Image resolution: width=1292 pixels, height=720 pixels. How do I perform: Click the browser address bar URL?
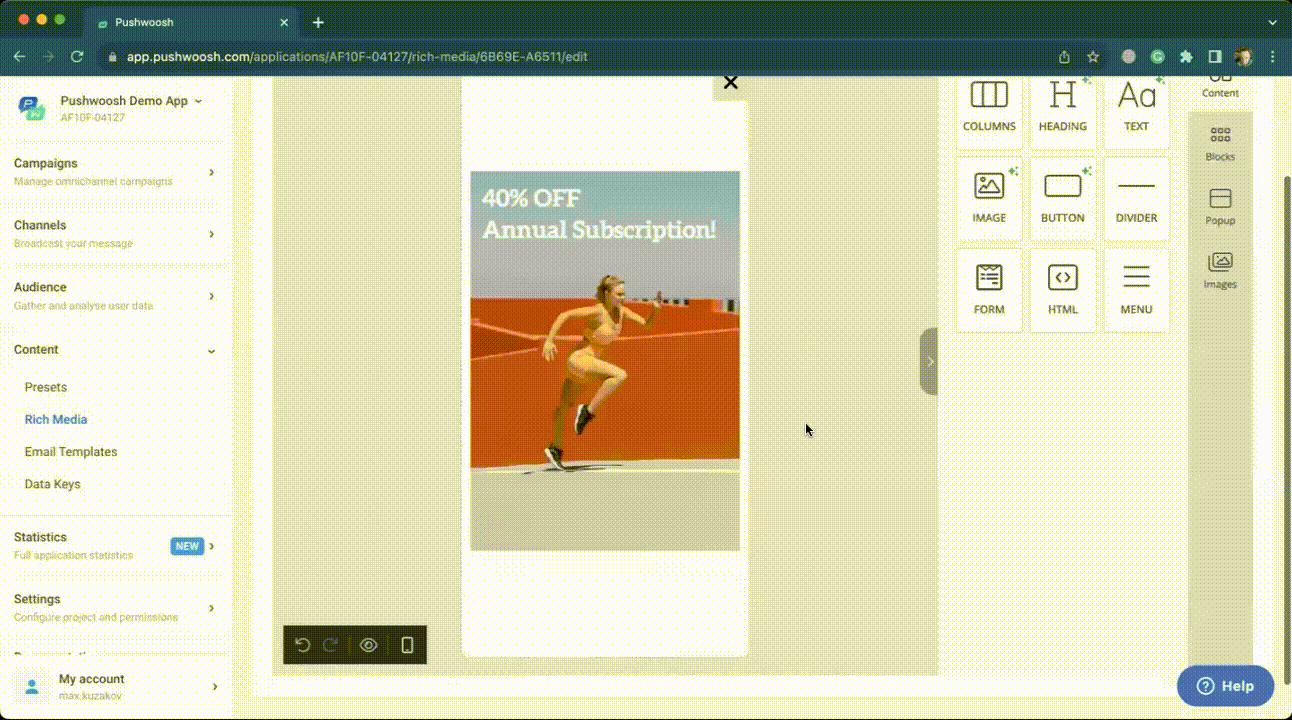click(x=357, y=57)
